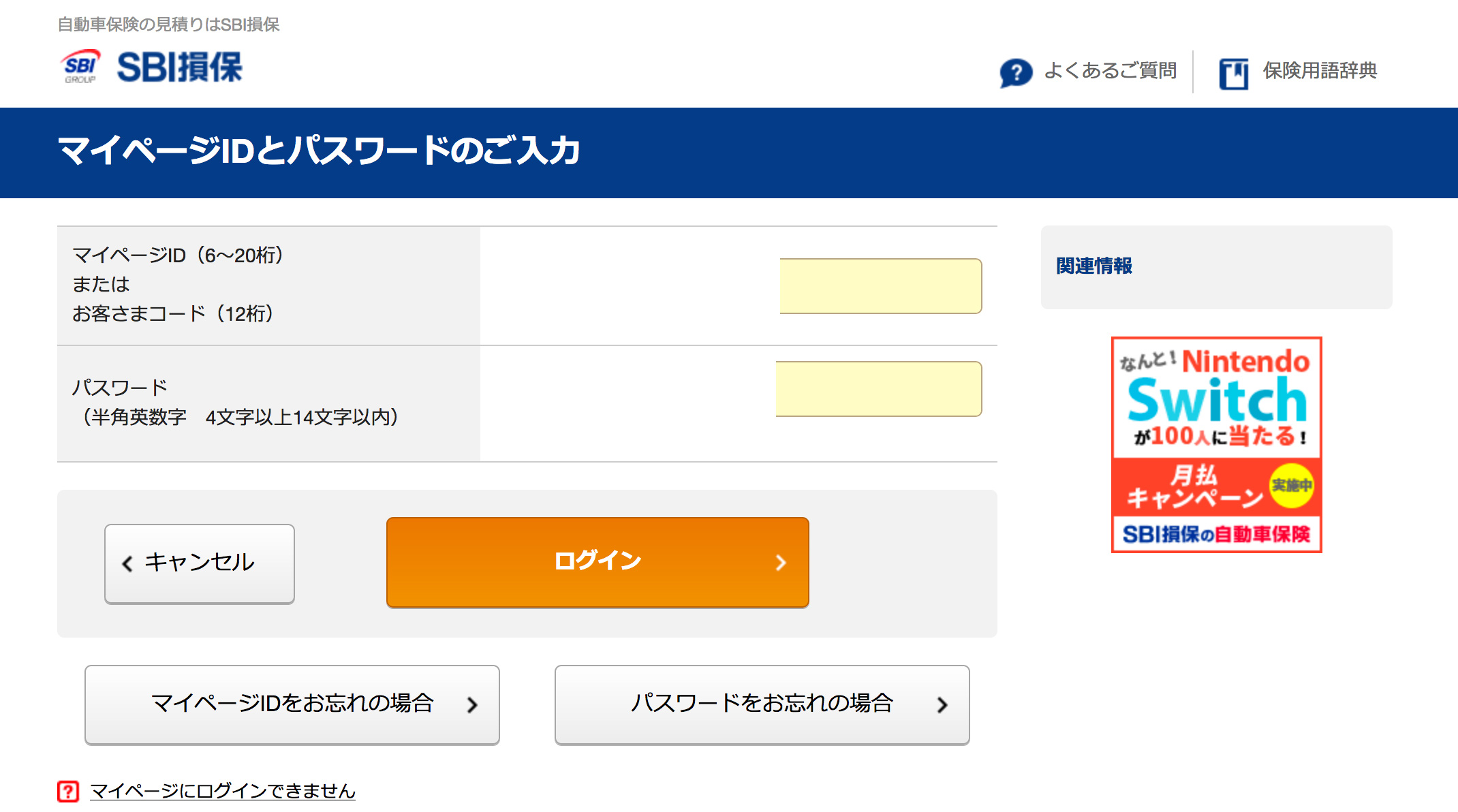
Task: Click the right chevron on ログイン button
Action: click(781, 563)
